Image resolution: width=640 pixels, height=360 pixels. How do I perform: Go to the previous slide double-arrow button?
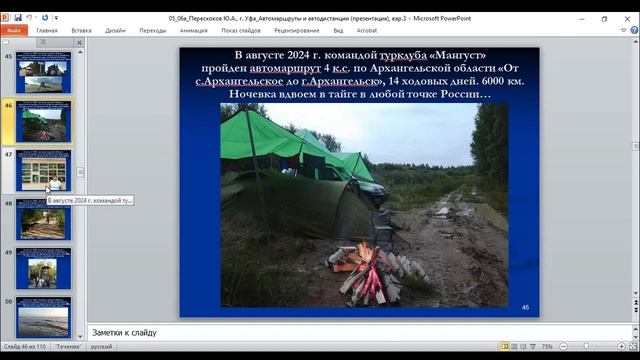[636, 303]
